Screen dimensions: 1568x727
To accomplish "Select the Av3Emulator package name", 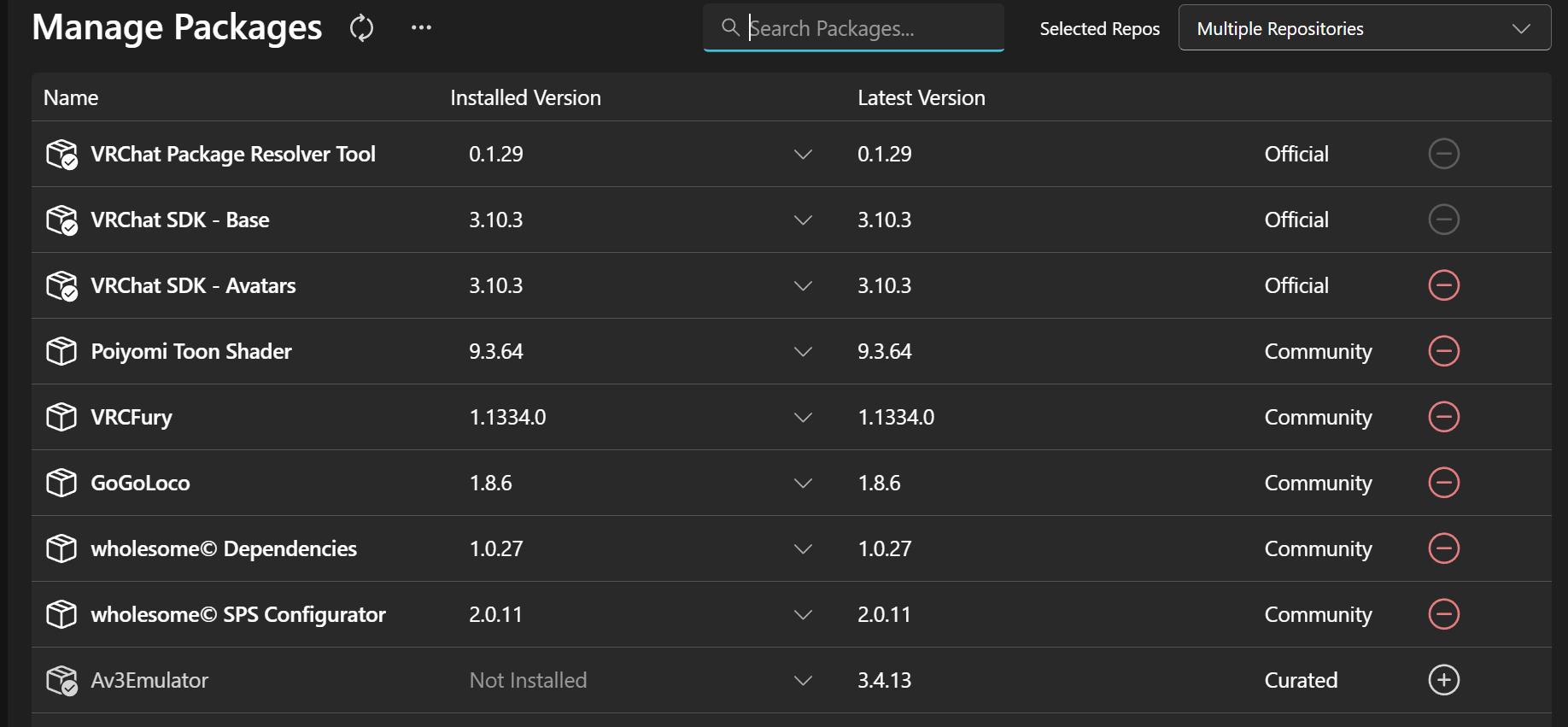I will pyautogui.click(x=149, y=680).
